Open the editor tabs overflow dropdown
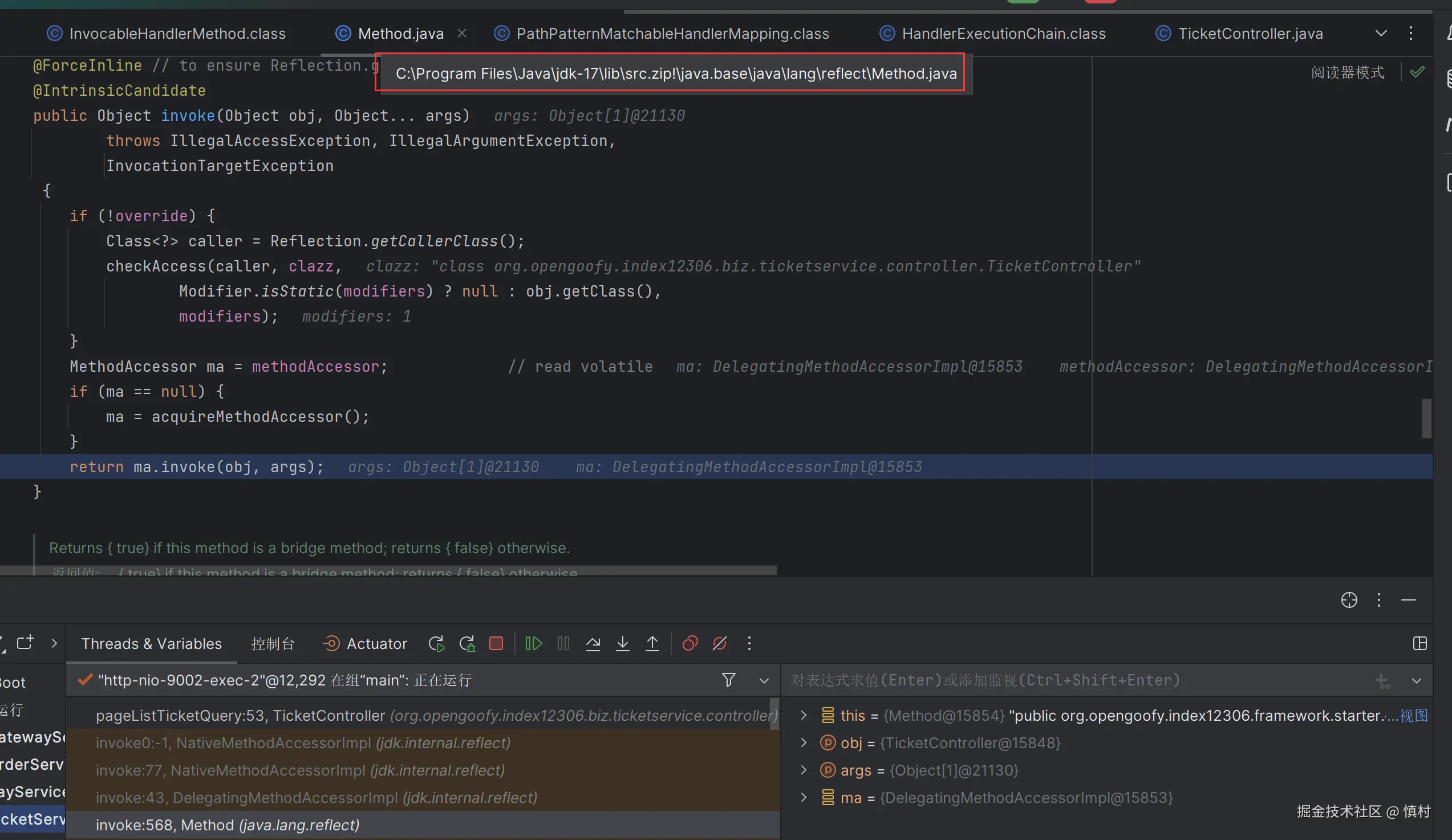 click(x=1381, y=34)
